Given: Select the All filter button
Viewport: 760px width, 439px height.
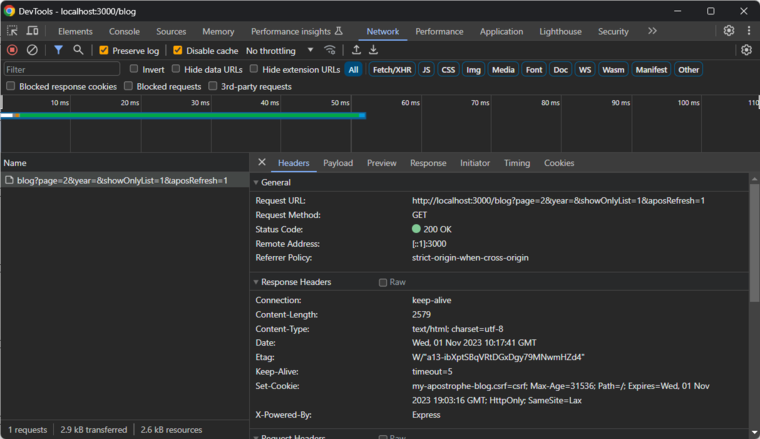Looking at the screenshot, I should coord(353,69).
